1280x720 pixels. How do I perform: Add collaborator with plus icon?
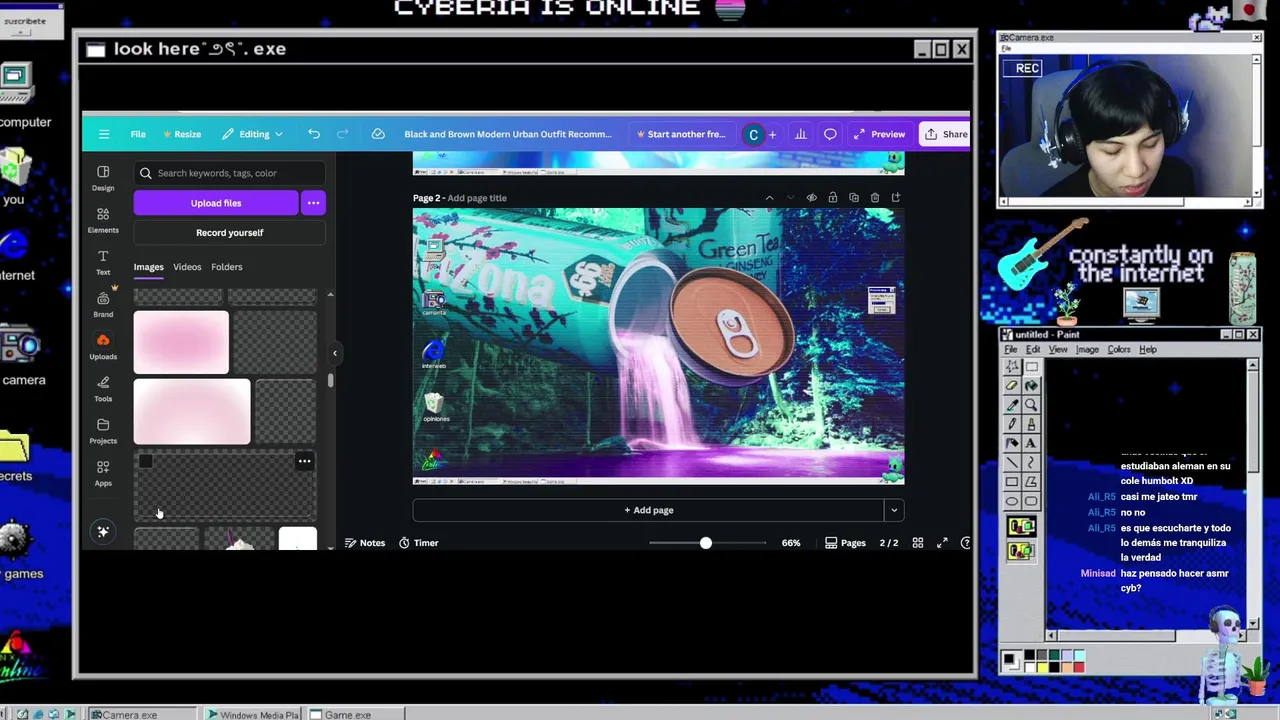772,134
